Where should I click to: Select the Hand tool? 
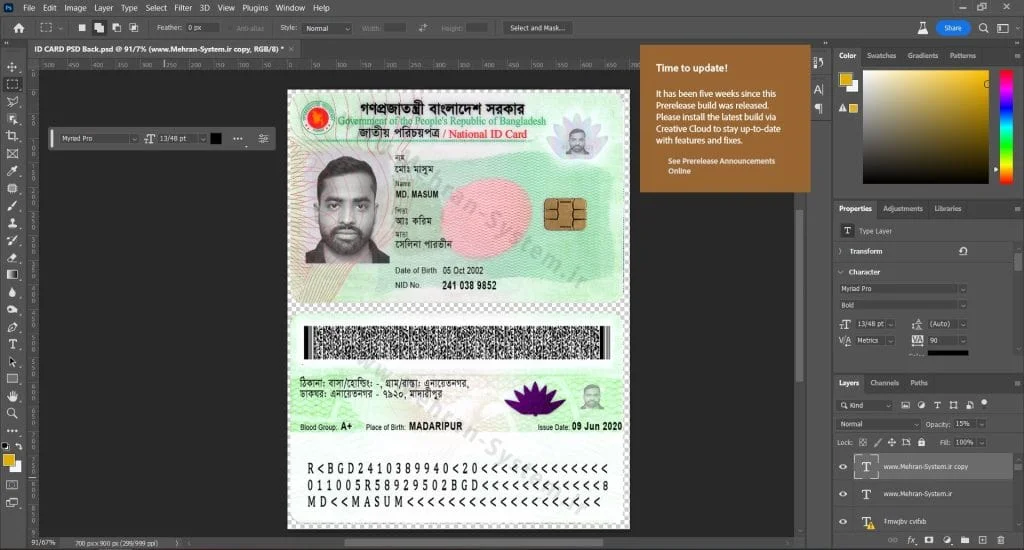[12, 396]
